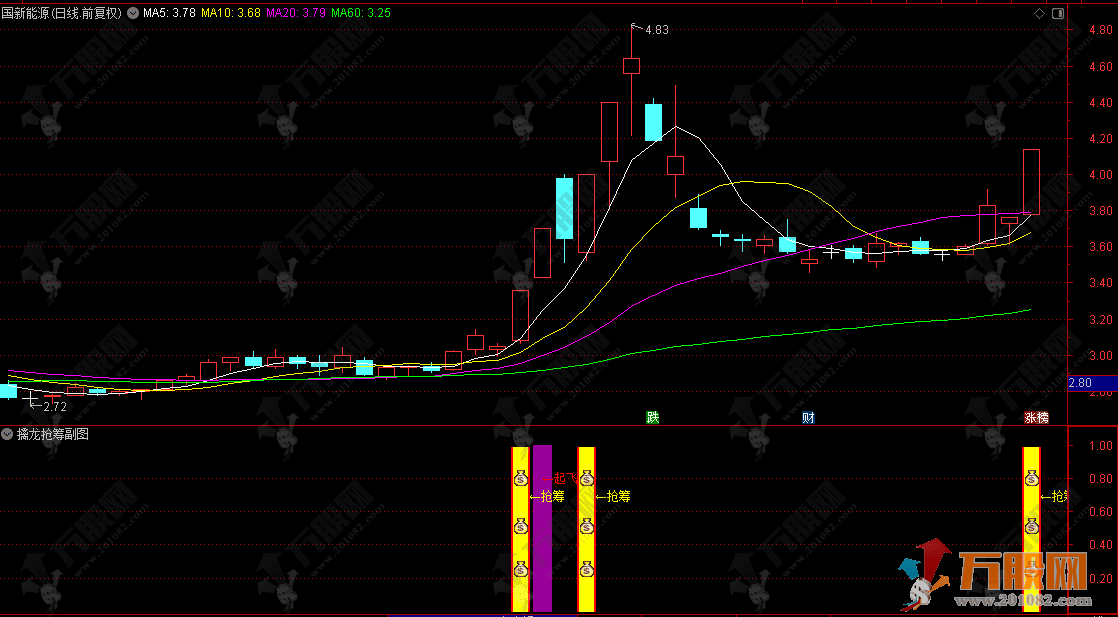Click the blue 财 marker icon
Screen dimensions: 1118x617
808,417
